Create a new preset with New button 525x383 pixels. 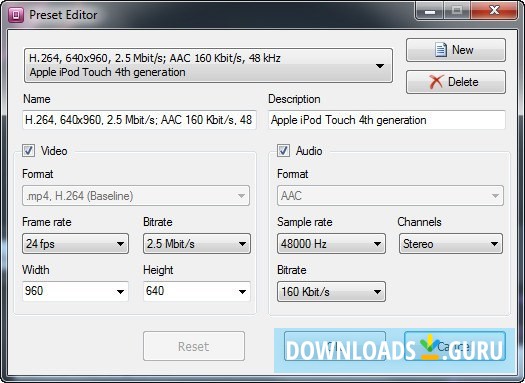click(x=456, y=50)
